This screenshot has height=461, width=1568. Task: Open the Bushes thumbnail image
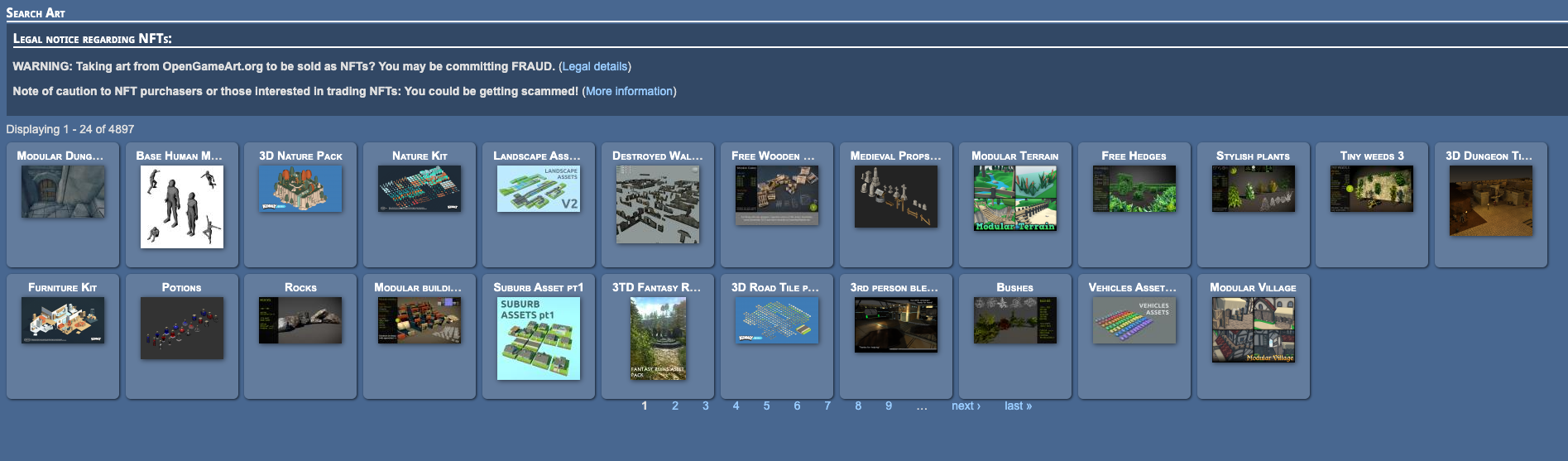(x=1015, y=319)
